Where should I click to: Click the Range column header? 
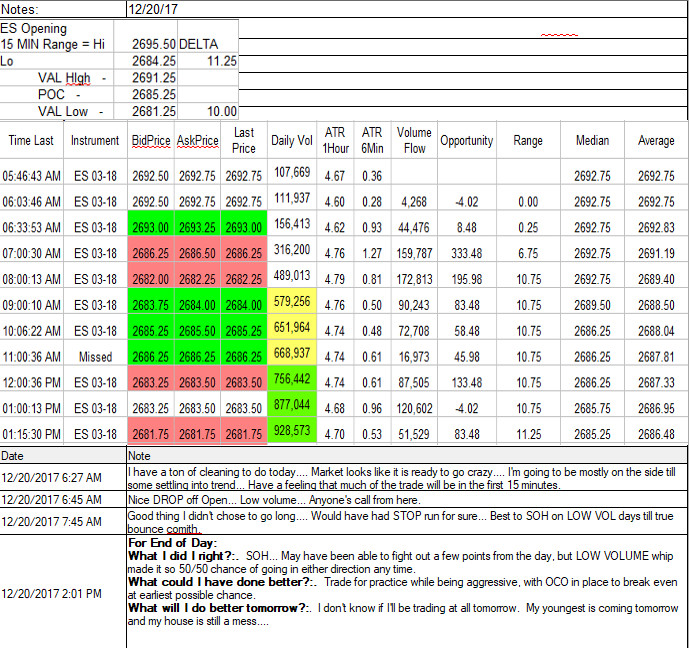[x=528, y=140]
